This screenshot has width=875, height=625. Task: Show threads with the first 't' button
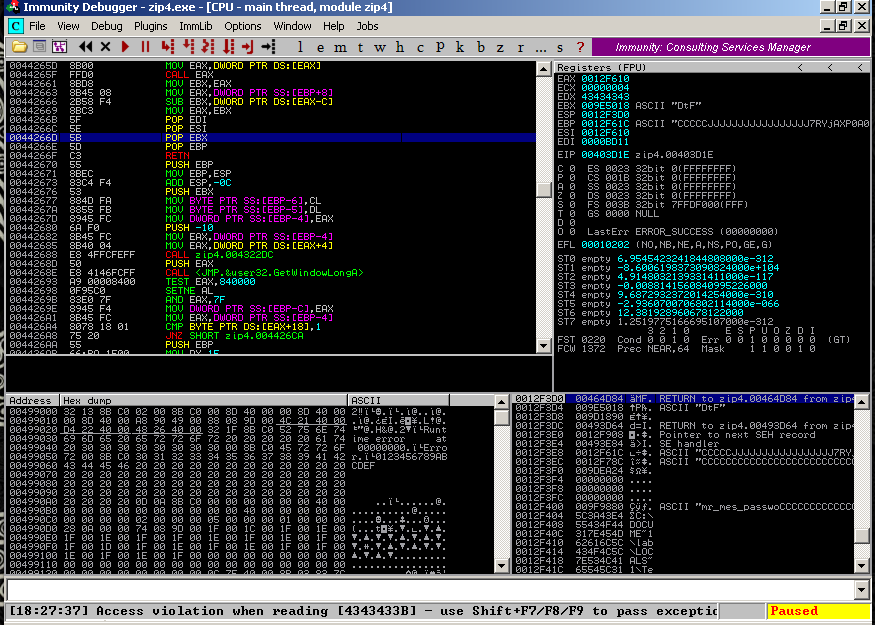360,47
